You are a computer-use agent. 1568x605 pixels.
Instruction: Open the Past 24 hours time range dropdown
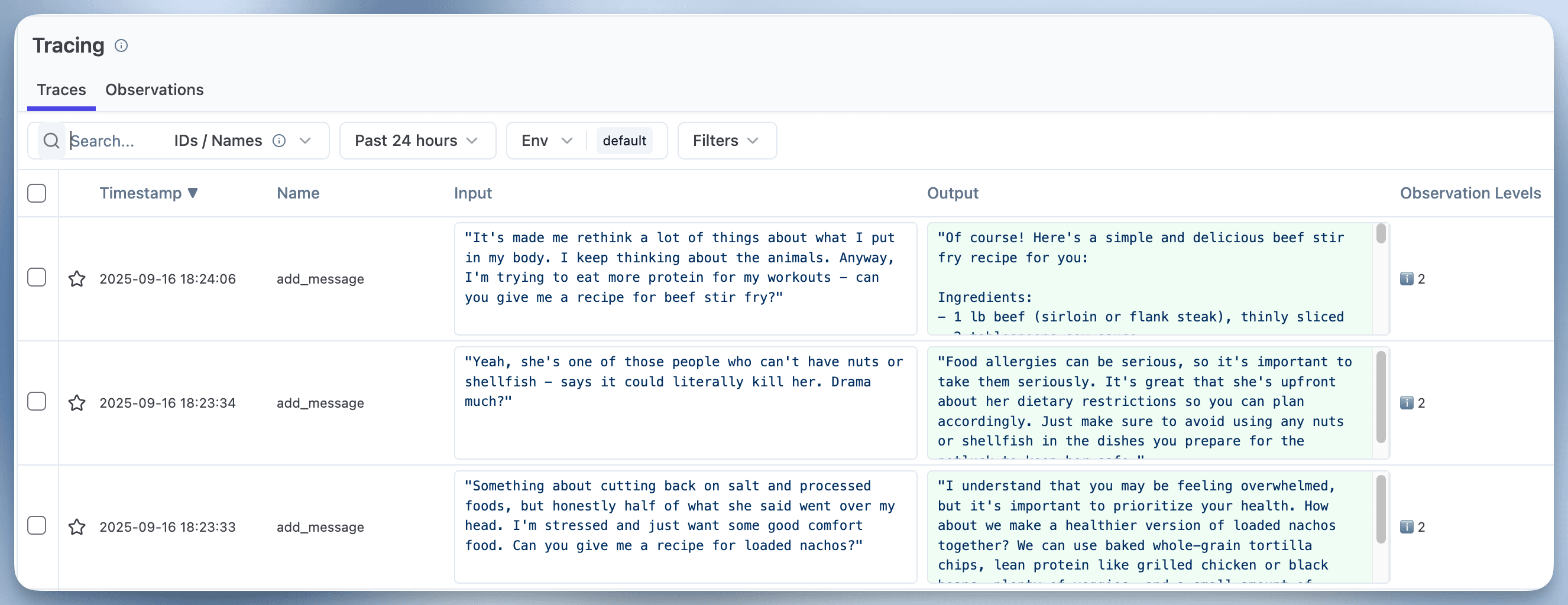tap(417, 141)
